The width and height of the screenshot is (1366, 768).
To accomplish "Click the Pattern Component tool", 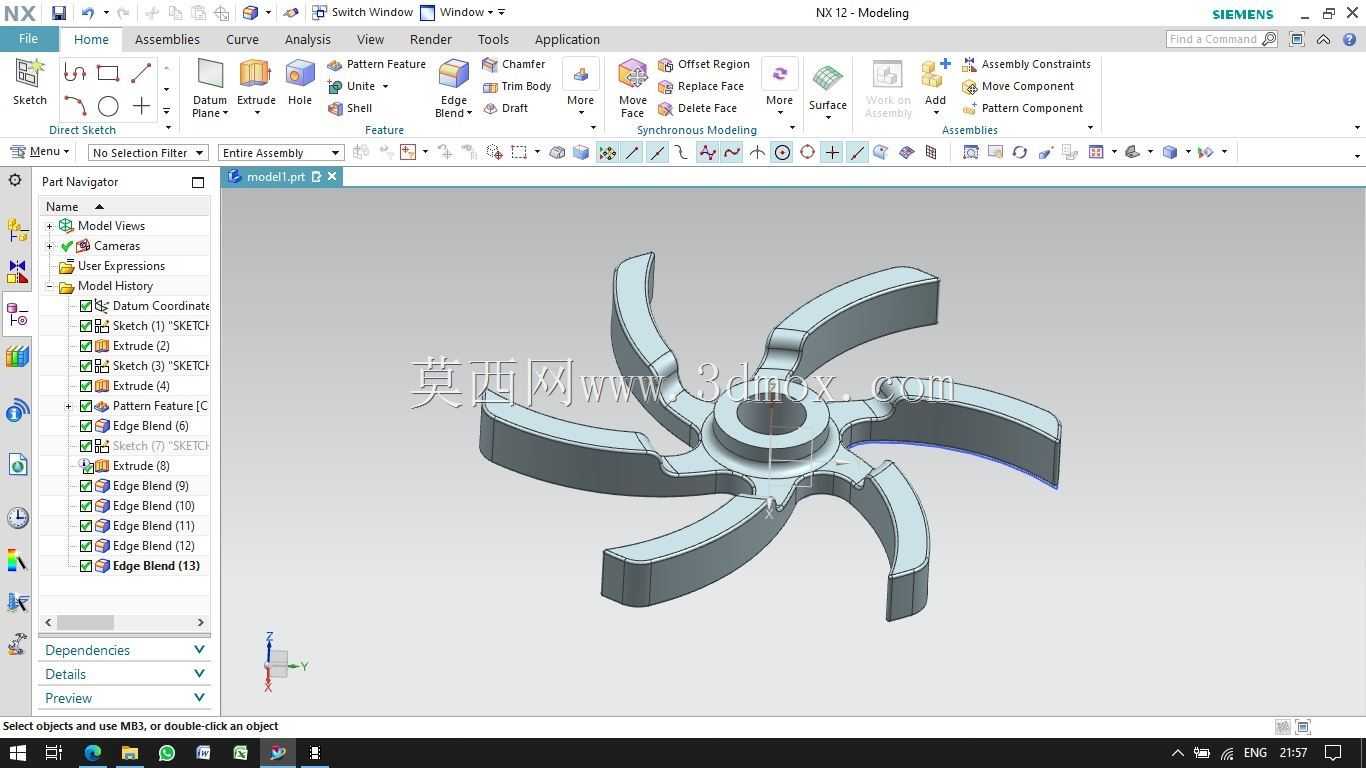I will pyautogui.click(x=1022, y=108).
